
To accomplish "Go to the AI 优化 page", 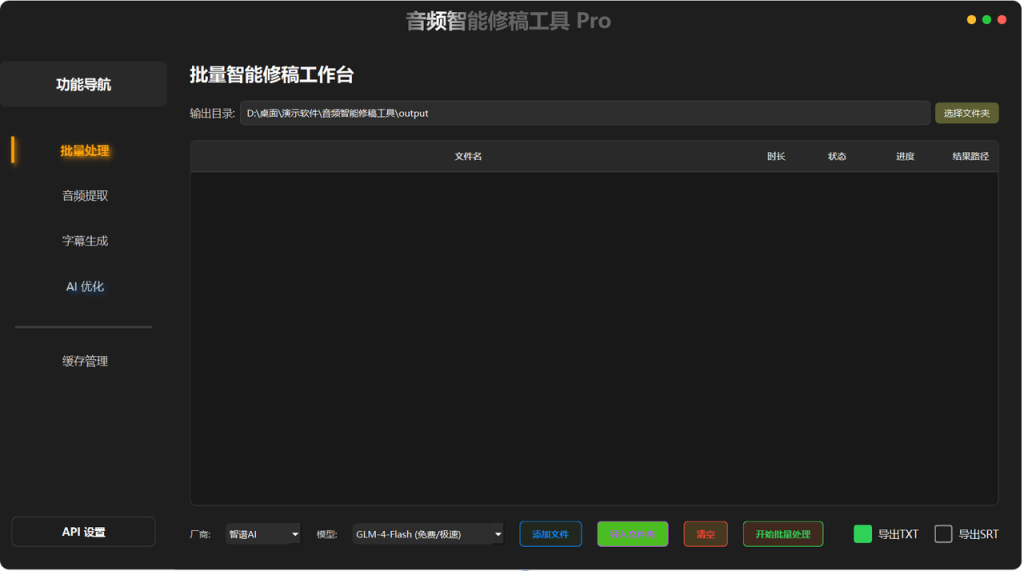I will click(x=85, y=286).
